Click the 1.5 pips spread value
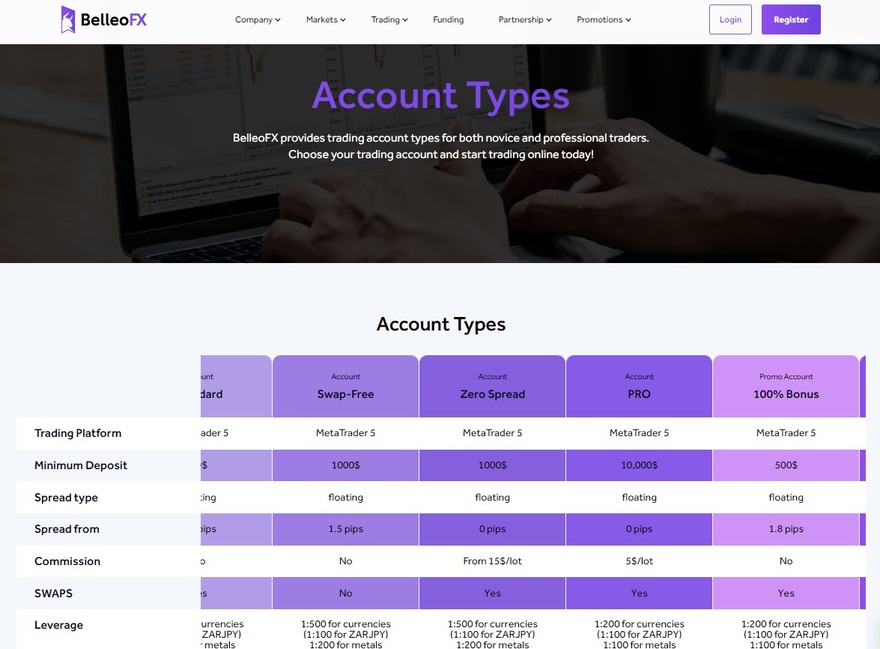 (x=346, y=529)
